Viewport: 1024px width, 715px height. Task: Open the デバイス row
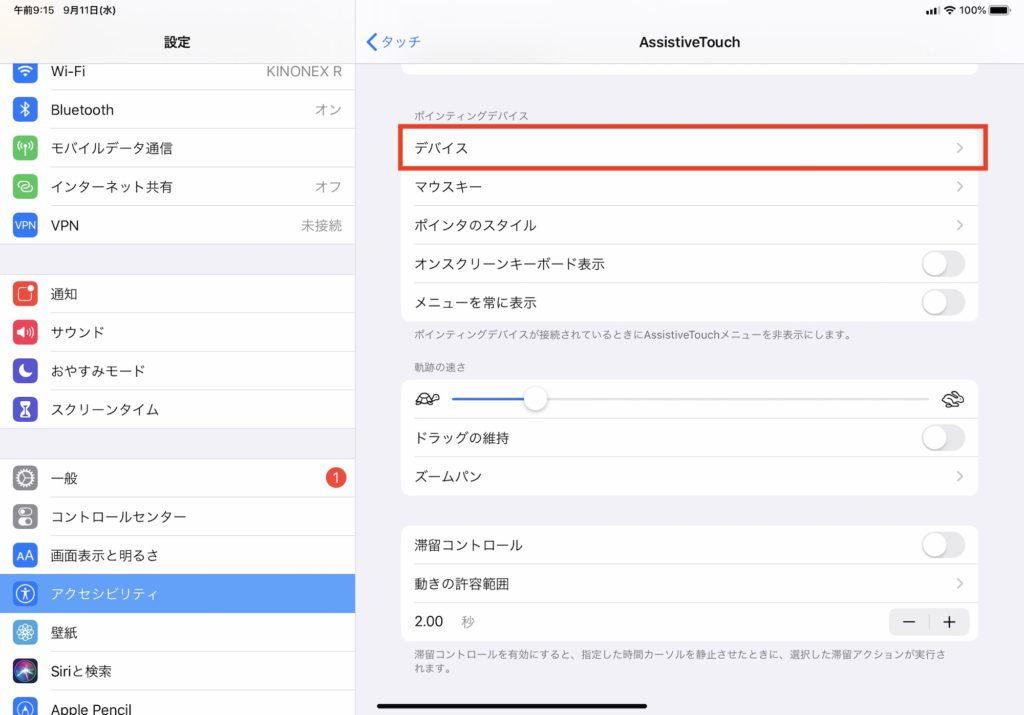coord(690,148)
